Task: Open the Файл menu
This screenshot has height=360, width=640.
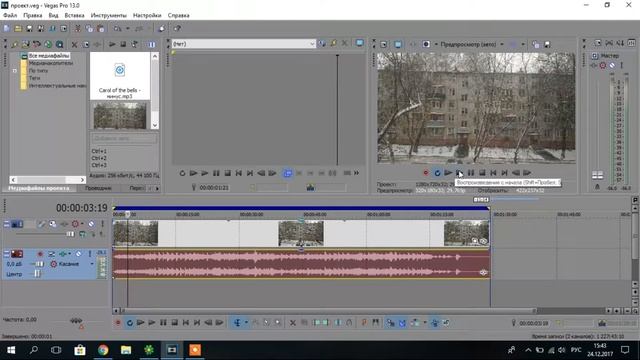Action: point(10,15)
